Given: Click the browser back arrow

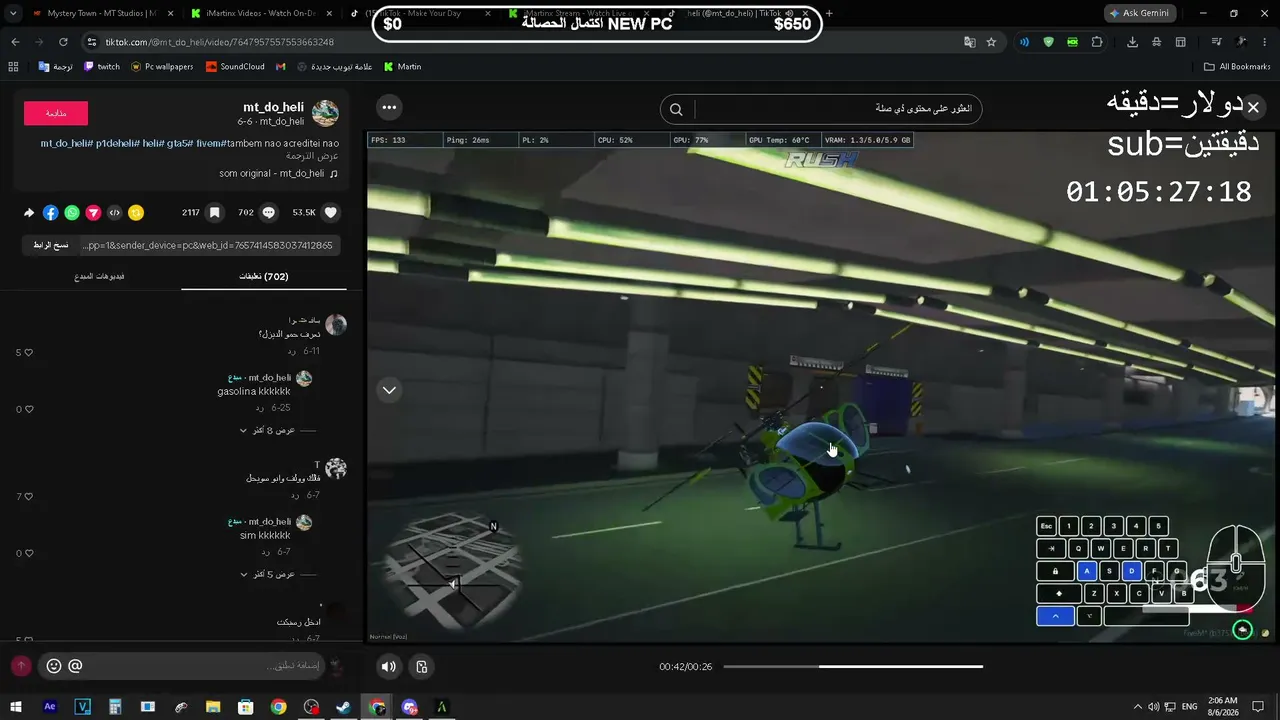Looking at the screenshot, I should 15,42.
